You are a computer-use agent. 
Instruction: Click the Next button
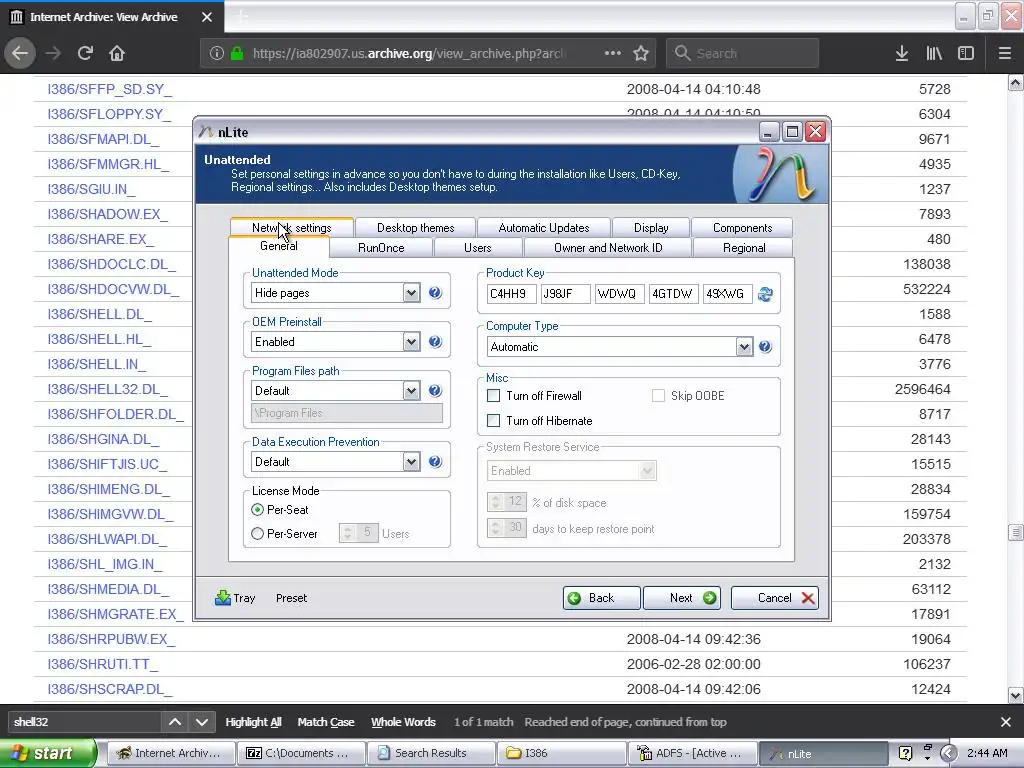(x=682, y=598)
